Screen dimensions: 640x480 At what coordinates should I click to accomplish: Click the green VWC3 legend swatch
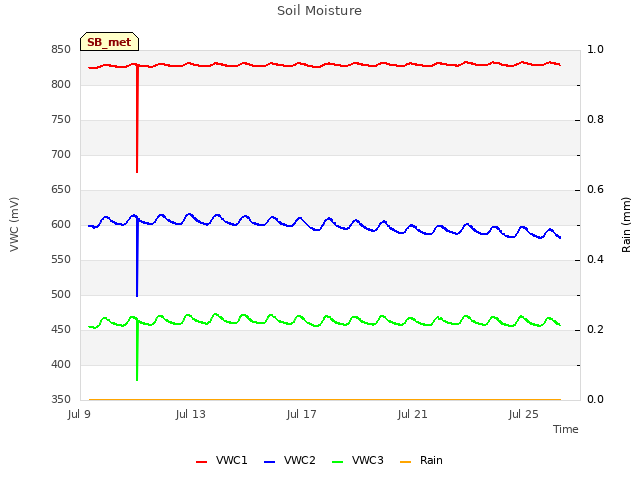[x=338, y=462]
